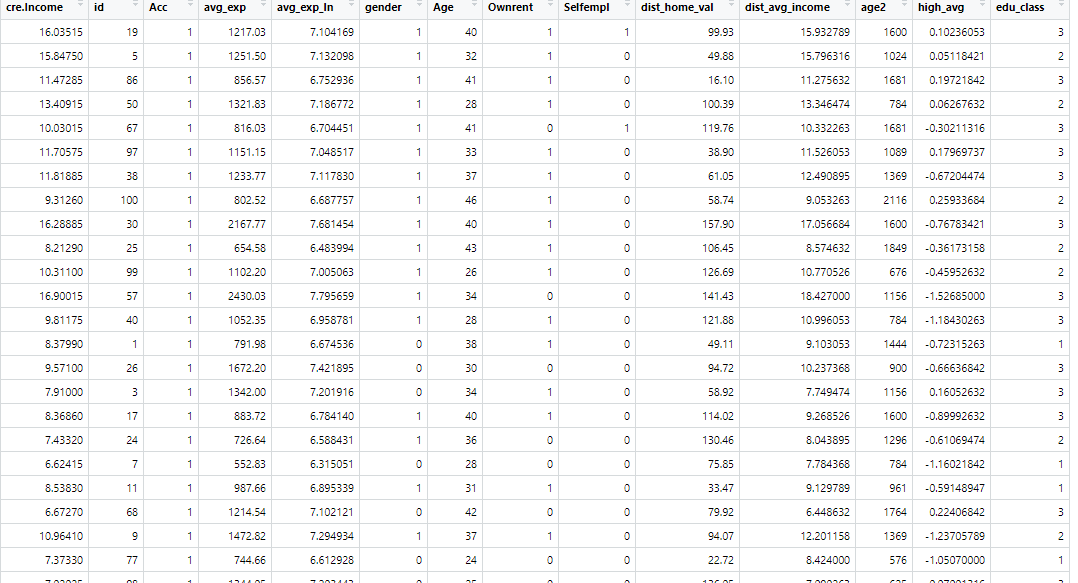The image size is (1078, 583).
Task: Select dist_avg_income cell 18.427000
Action: [x=797, y=296]
